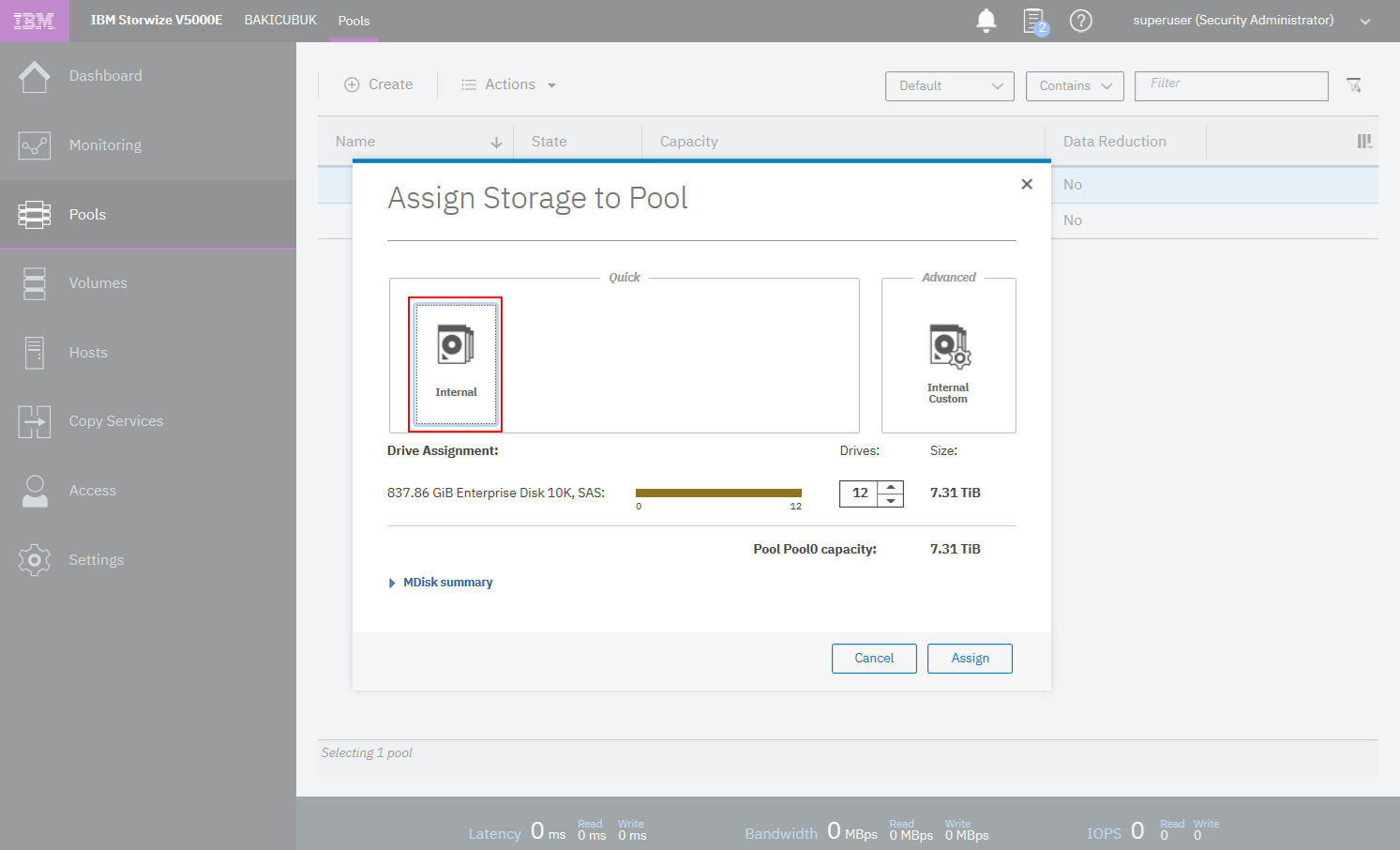
Task: Increase drive count with up arrow
Action: pyautogui.click(x=891, y=486)
